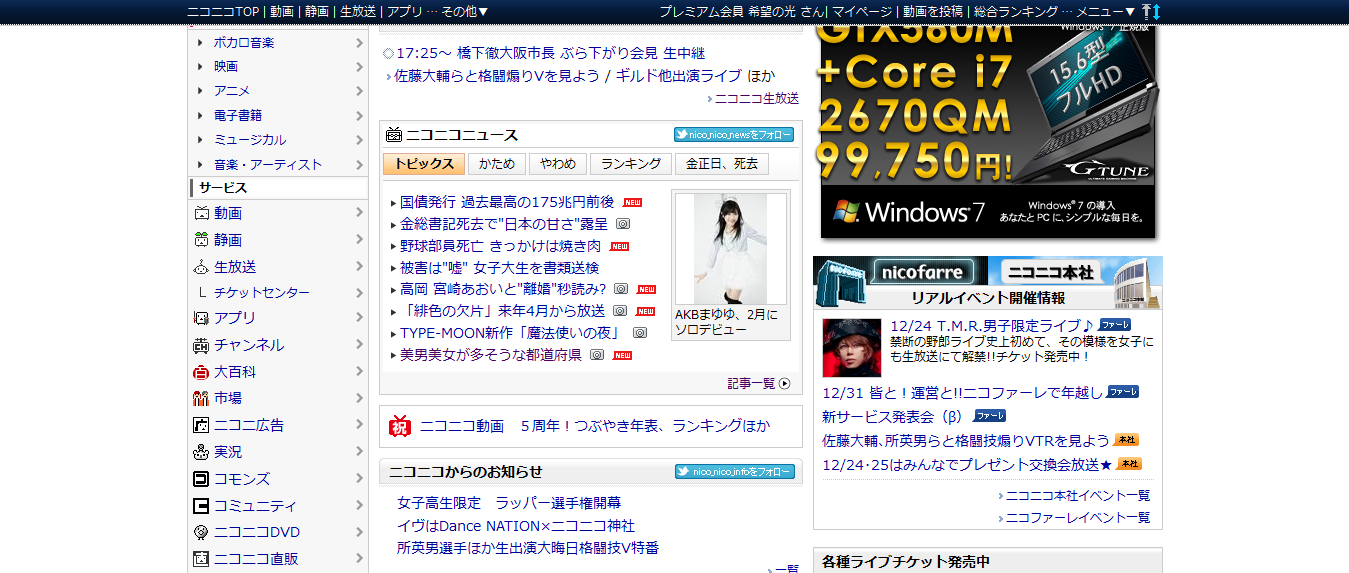Open the ランキング news tab

tap(631, 164)
